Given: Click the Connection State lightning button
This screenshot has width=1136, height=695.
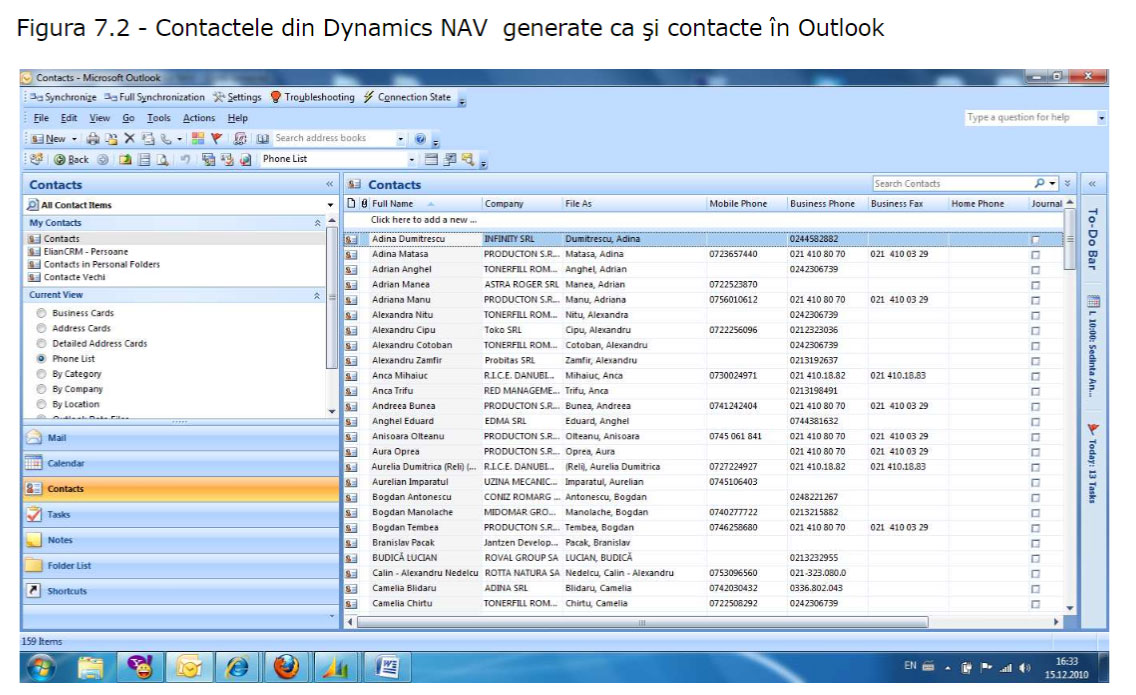Looking at the screenshot, I should [407, 97].
